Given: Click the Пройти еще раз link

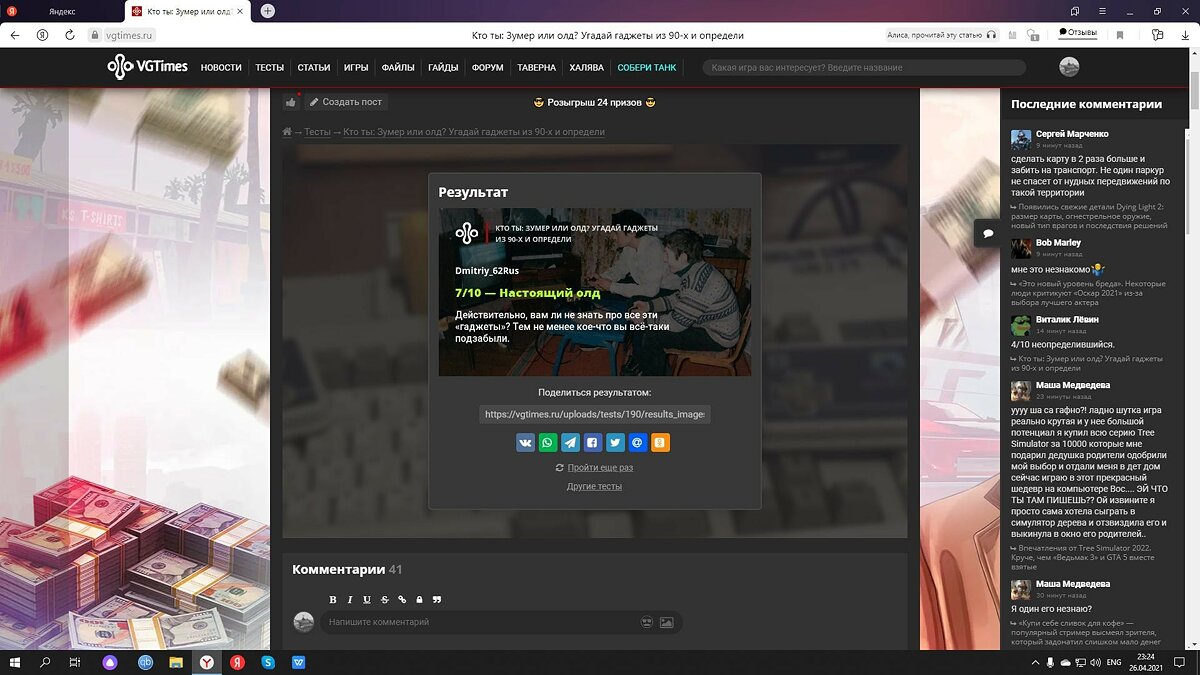Looking at the screenshot, I should pos(599,467).
